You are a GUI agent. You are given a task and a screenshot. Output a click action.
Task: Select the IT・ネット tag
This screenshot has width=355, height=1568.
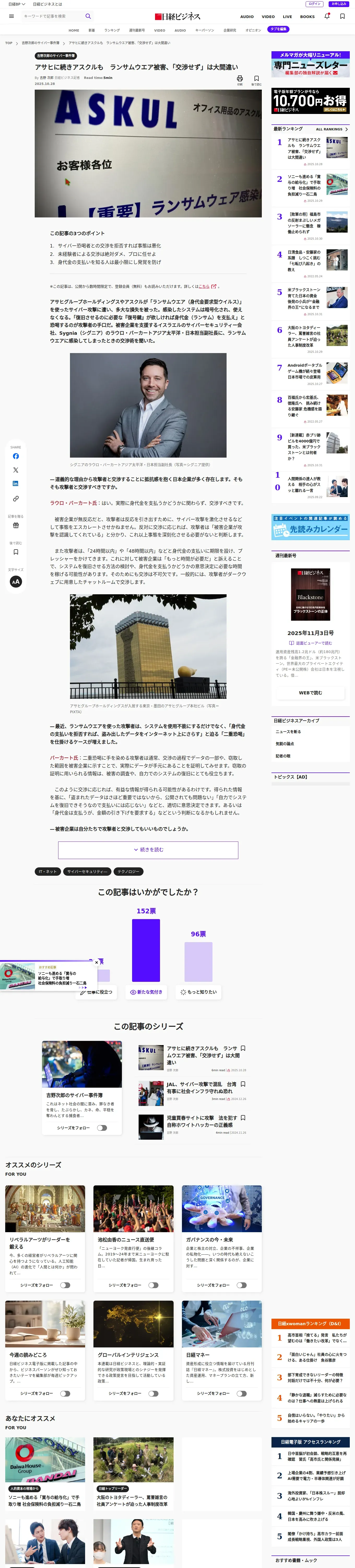point(48,872)
